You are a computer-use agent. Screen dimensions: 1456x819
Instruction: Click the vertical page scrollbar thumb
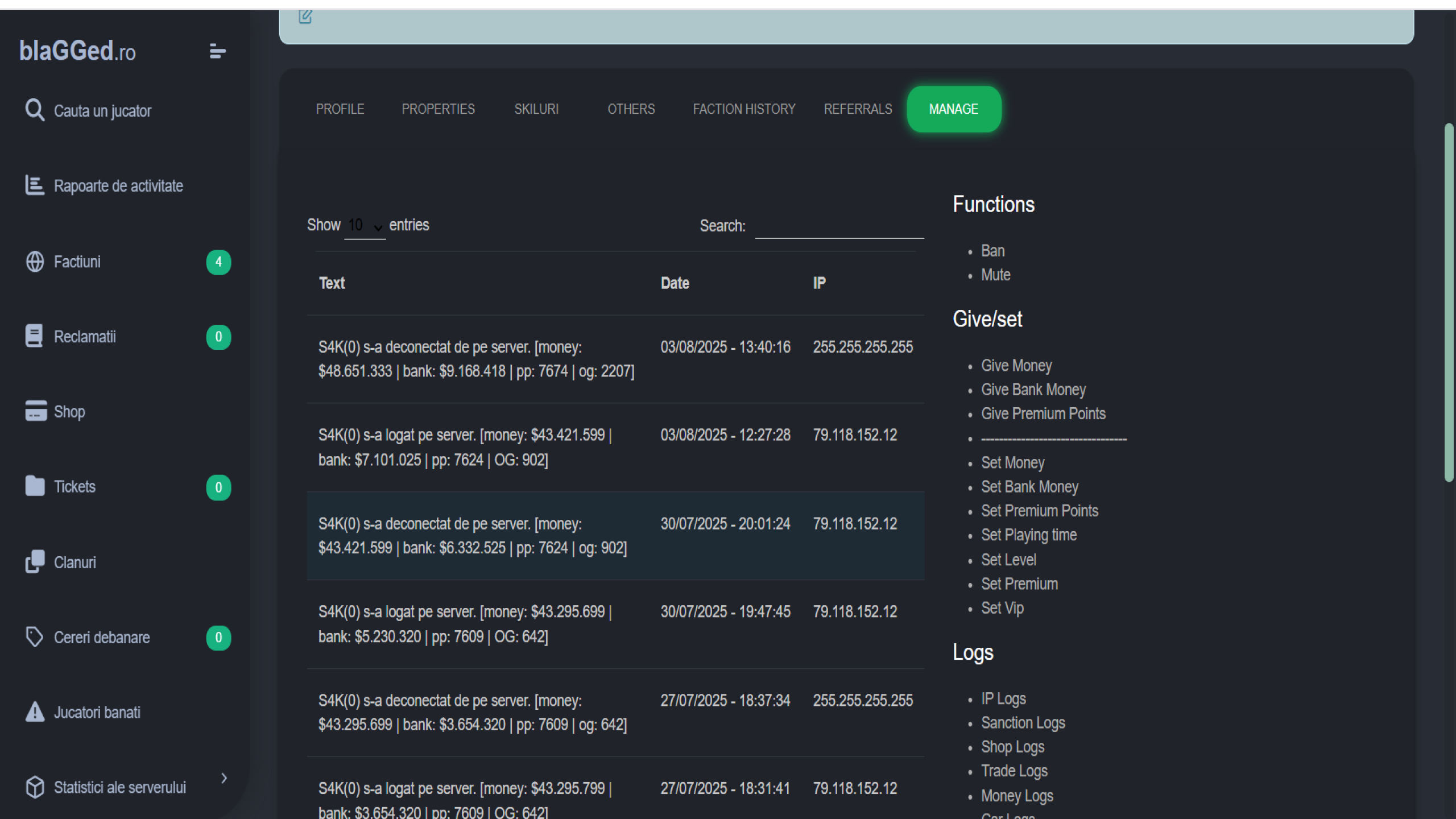(1449, 301)
